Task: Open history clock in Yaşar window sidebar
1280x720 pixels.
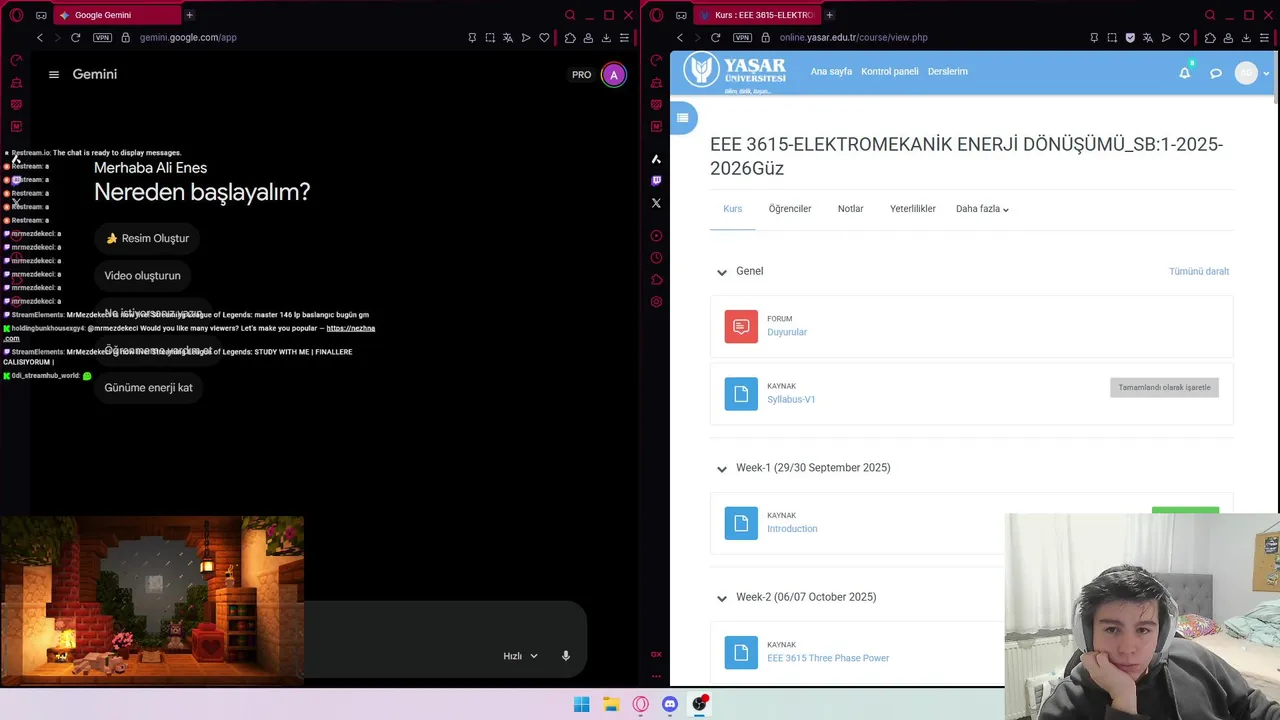Action: click(x=656, y=258)
